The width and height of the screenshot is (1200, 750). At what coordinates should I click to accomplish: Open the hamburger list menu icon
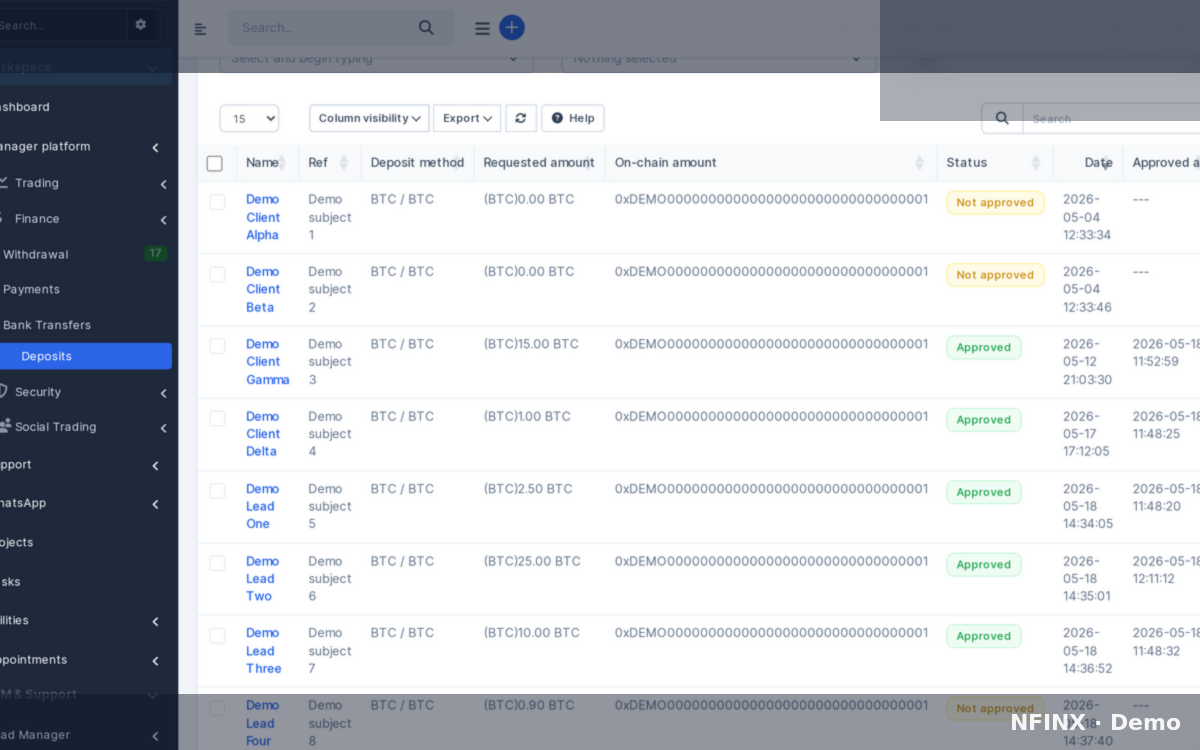pos(482,29)
